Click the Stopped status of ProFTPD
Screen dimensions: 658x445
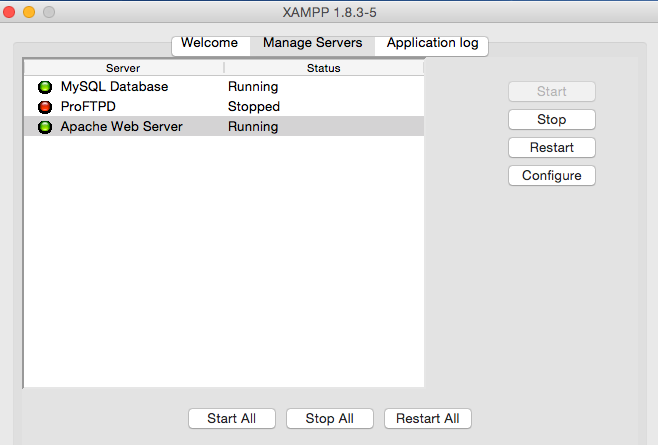coord(253,107)
